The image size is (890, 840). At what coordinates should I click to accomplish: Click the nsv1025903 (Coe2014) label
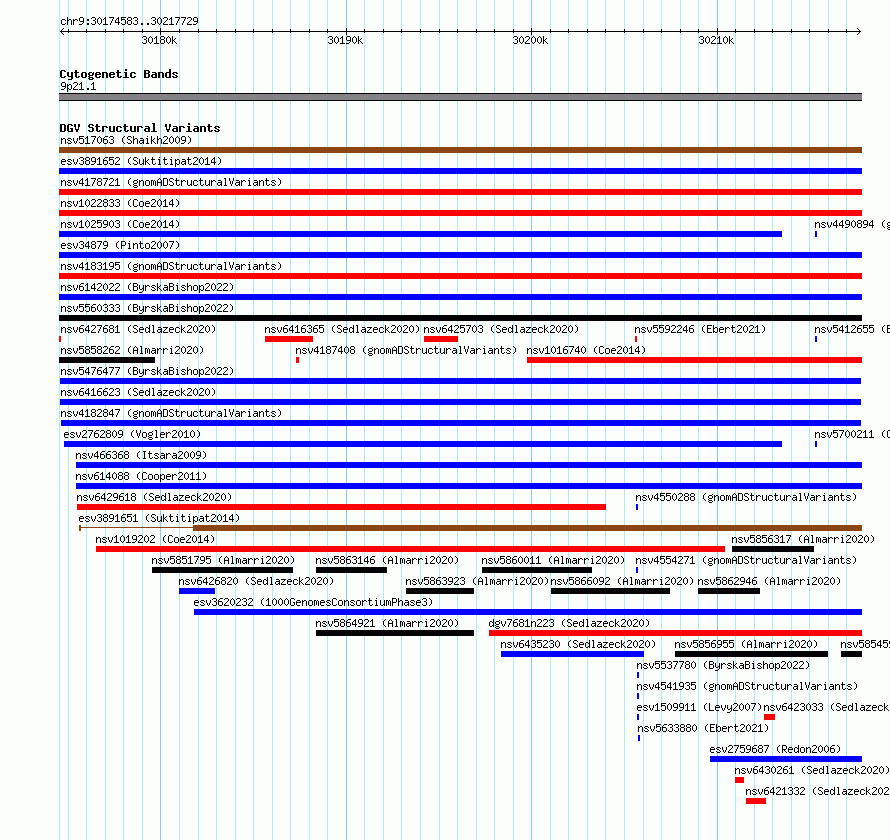pos(120,224)
